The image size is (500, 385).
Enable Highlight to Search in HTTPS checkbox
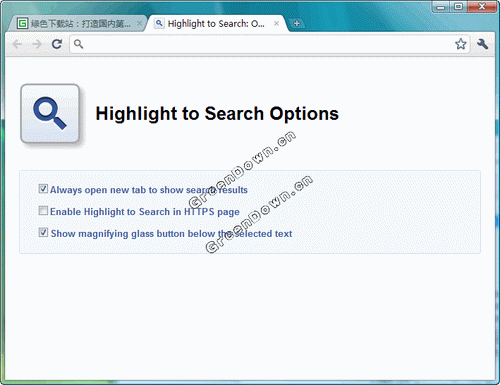(43, 210)
